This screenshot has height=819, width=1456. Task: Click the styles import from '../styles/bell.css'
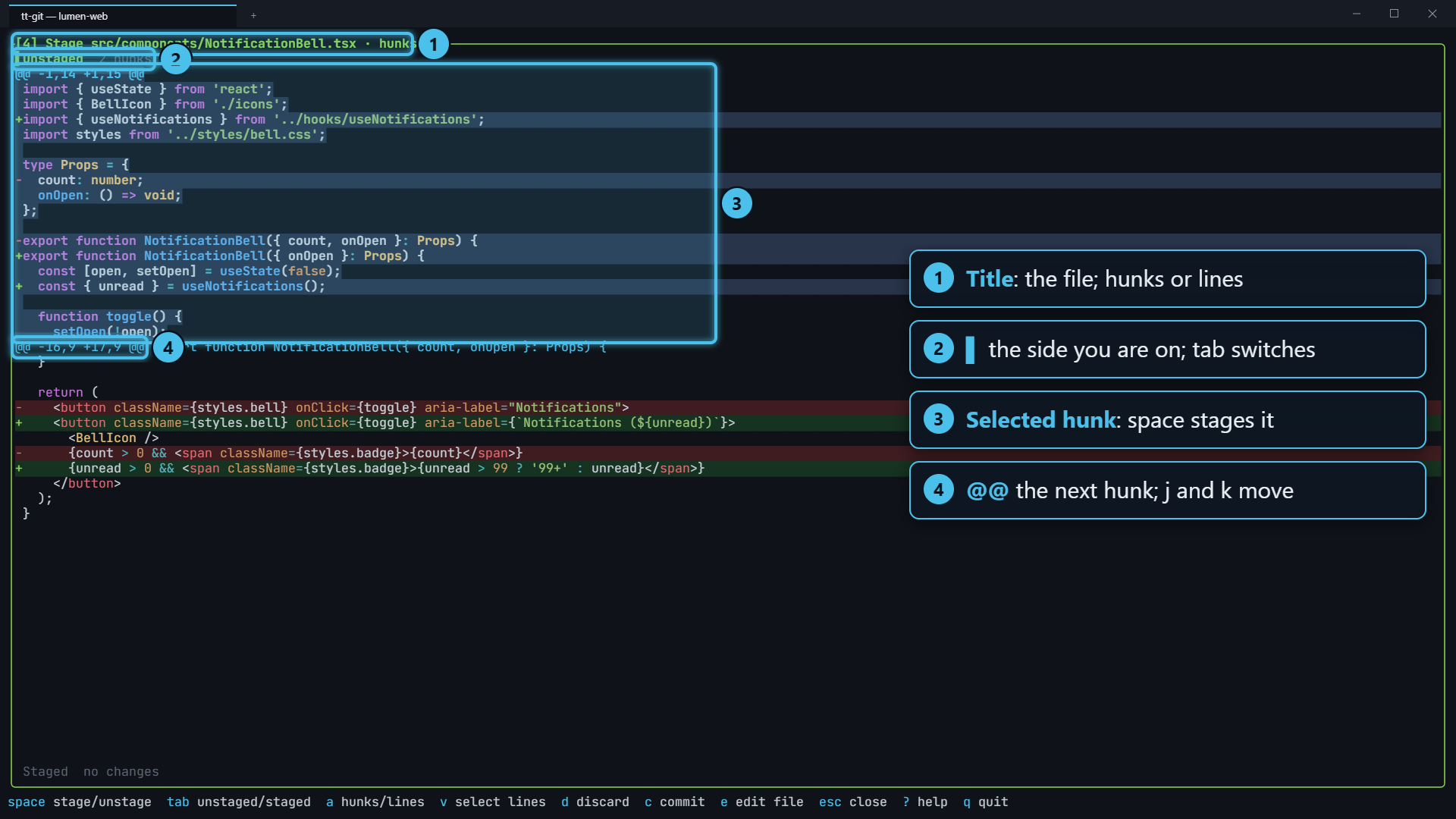[174, 134]
